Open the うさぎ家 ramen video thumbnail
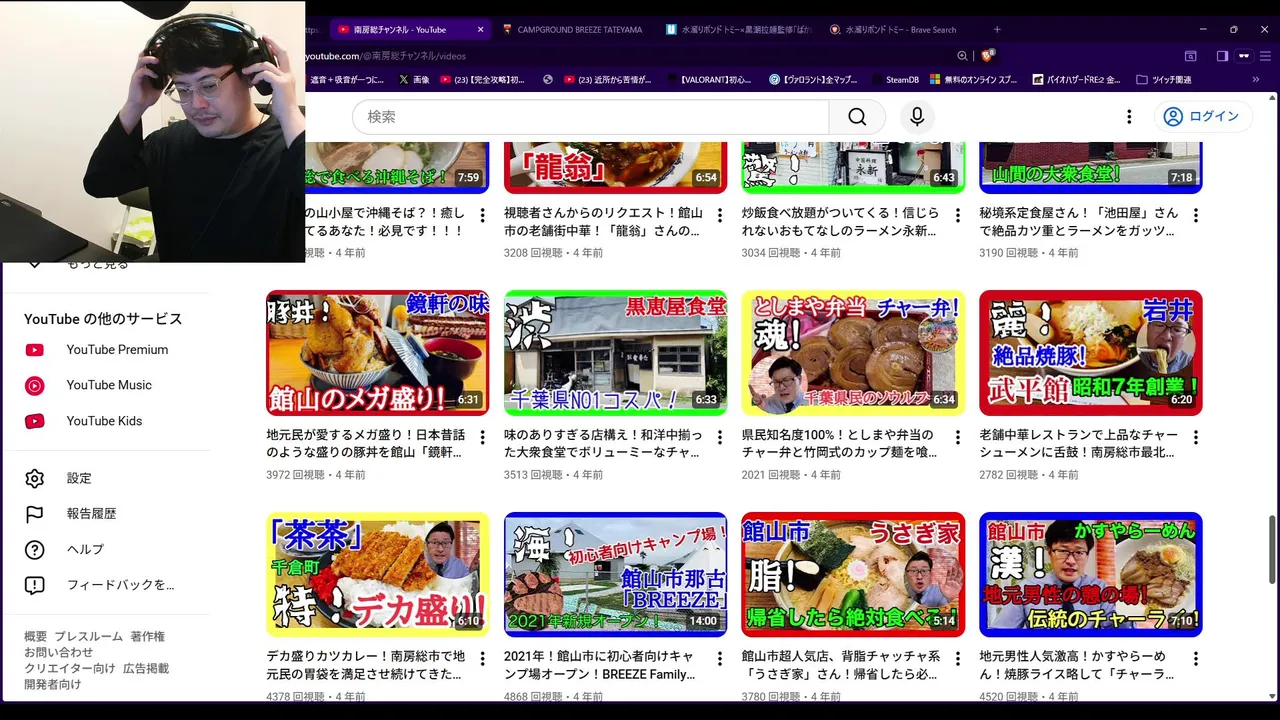Image resolution: width=1280 pixels, height=720 pixels. click(853, 575)
